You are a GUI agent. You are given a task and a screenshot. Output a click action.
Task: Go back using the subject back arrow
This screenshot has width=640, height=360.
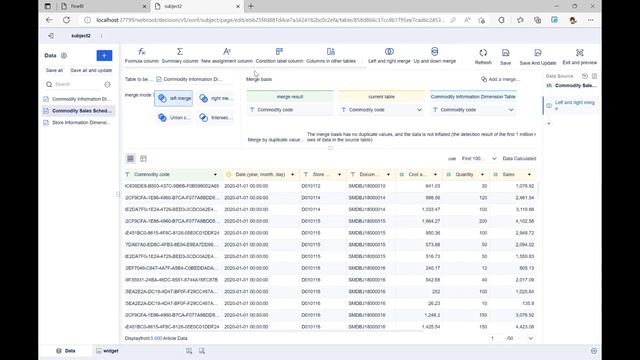51,36
